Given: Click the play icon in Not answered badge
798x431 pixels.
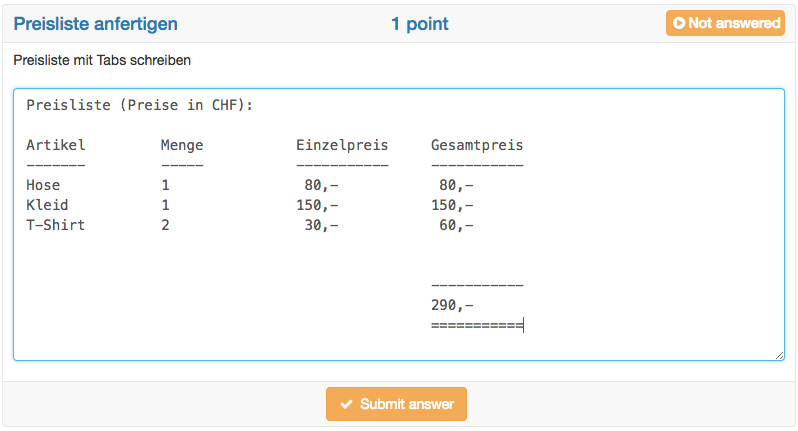Looking at the screenshot, I should pyautogui.click(x=680, y=23).
